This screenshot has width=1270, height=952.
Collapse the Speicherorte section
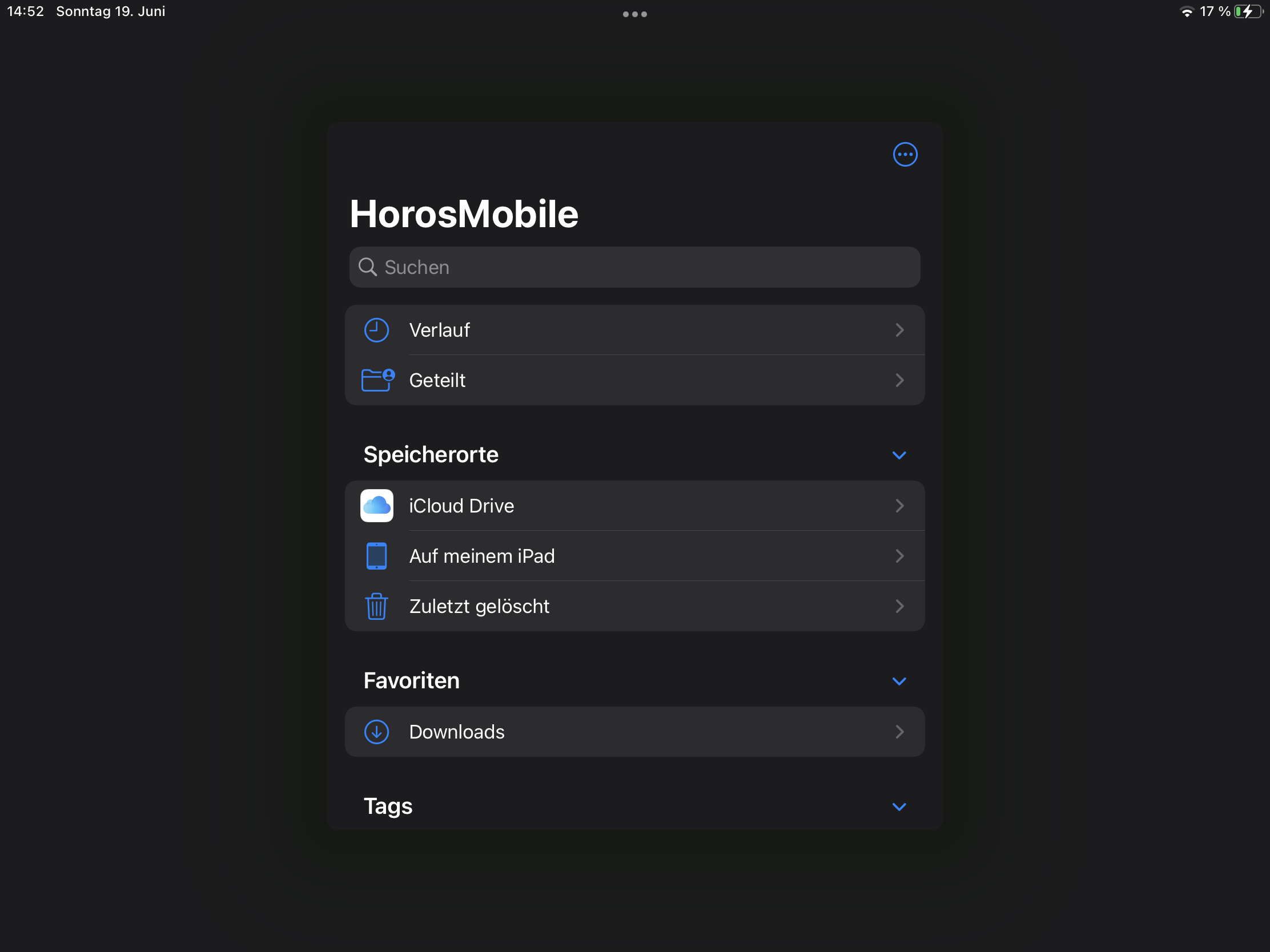(x=899, y=455)
